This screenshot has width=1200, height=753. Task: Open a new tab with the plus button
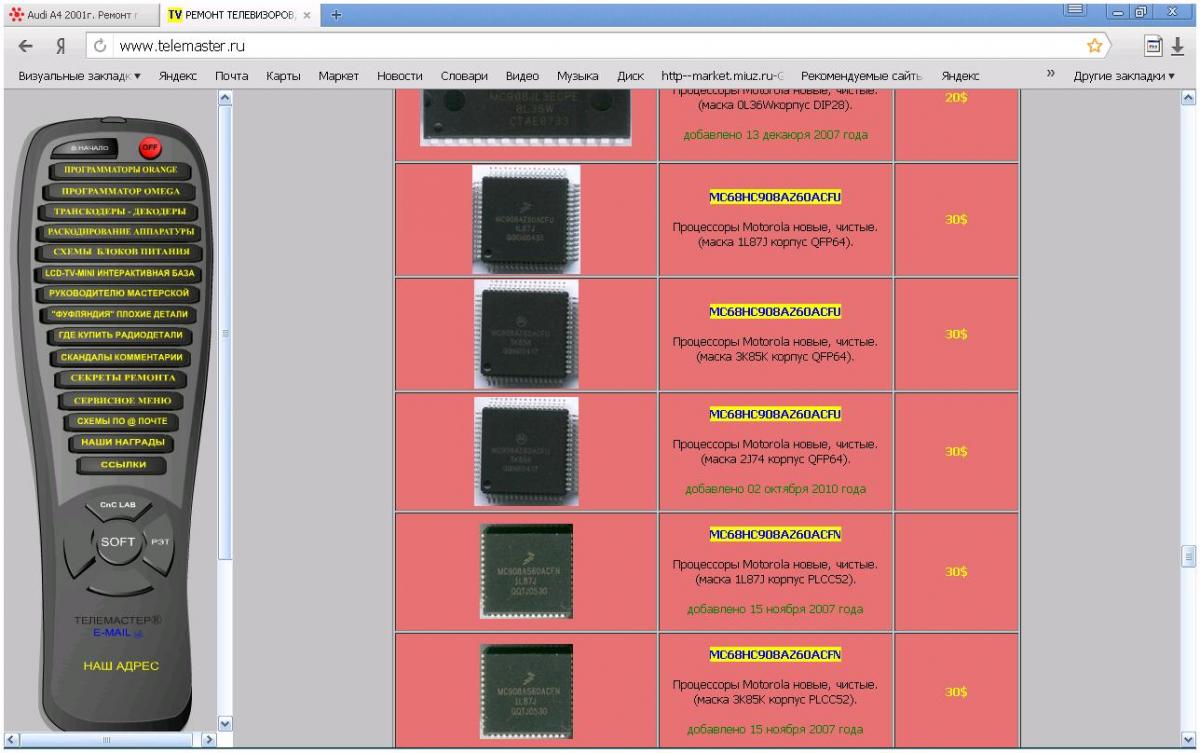click(x=336, y=14)
